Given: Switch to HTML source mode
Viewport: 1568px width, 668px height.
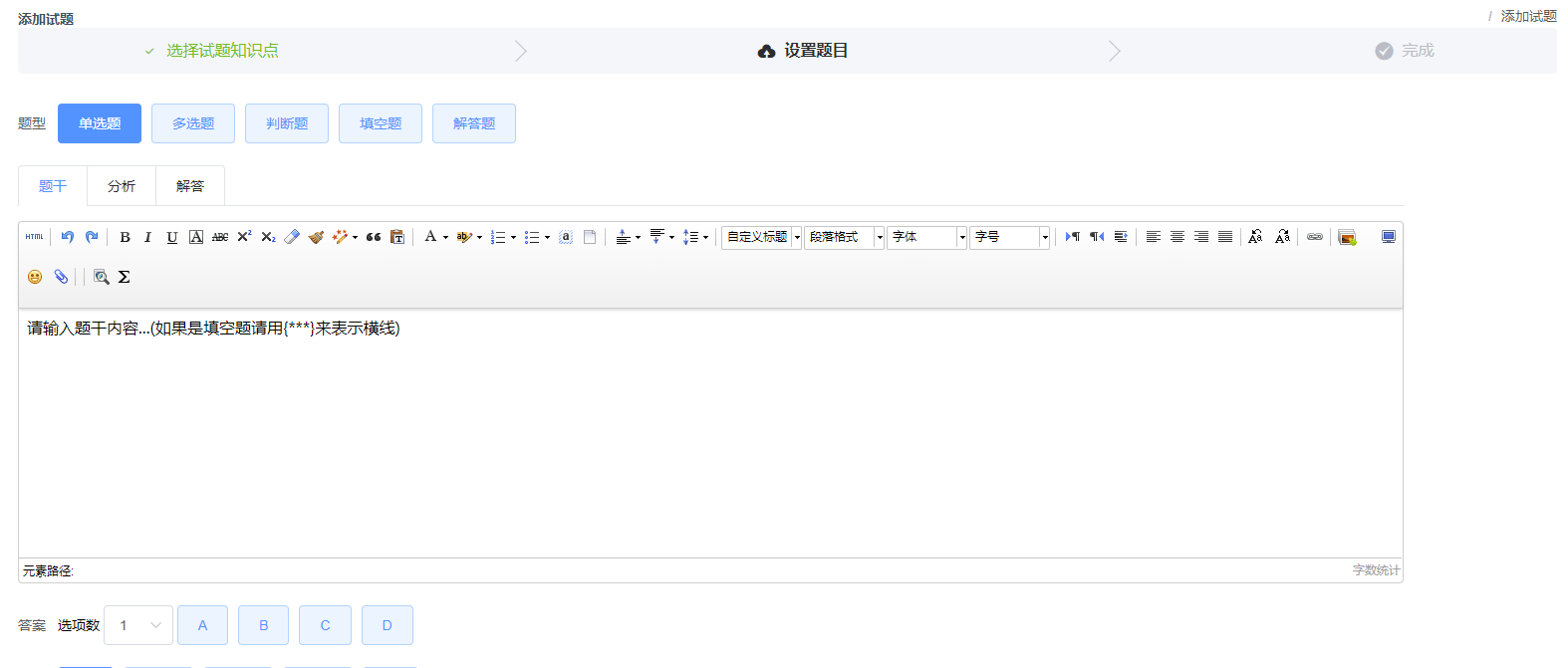Looking at the screenshot, I should [35, 237].
